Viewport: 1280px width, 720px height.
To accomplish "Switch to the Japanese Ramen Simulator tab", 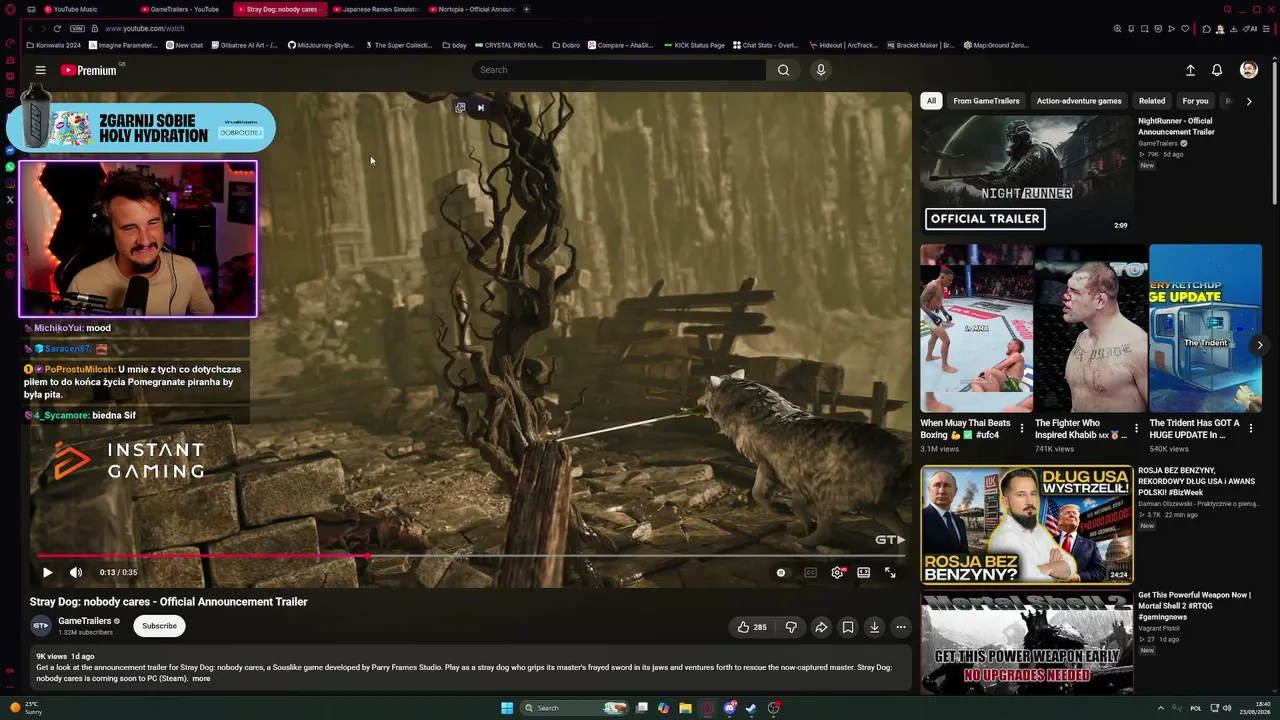I will click(375, 9).
